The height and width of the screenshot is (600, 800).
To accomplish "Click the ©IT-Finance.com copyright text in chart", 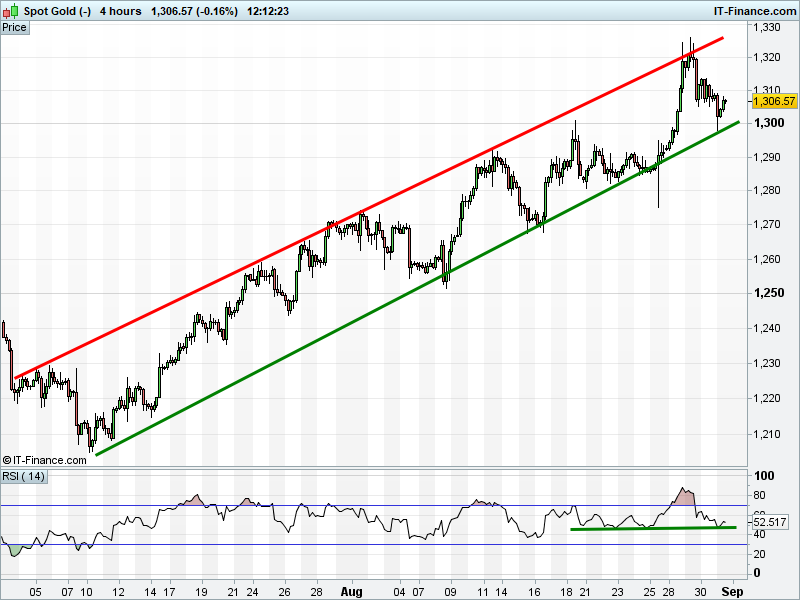I will (x=44, y=460).
